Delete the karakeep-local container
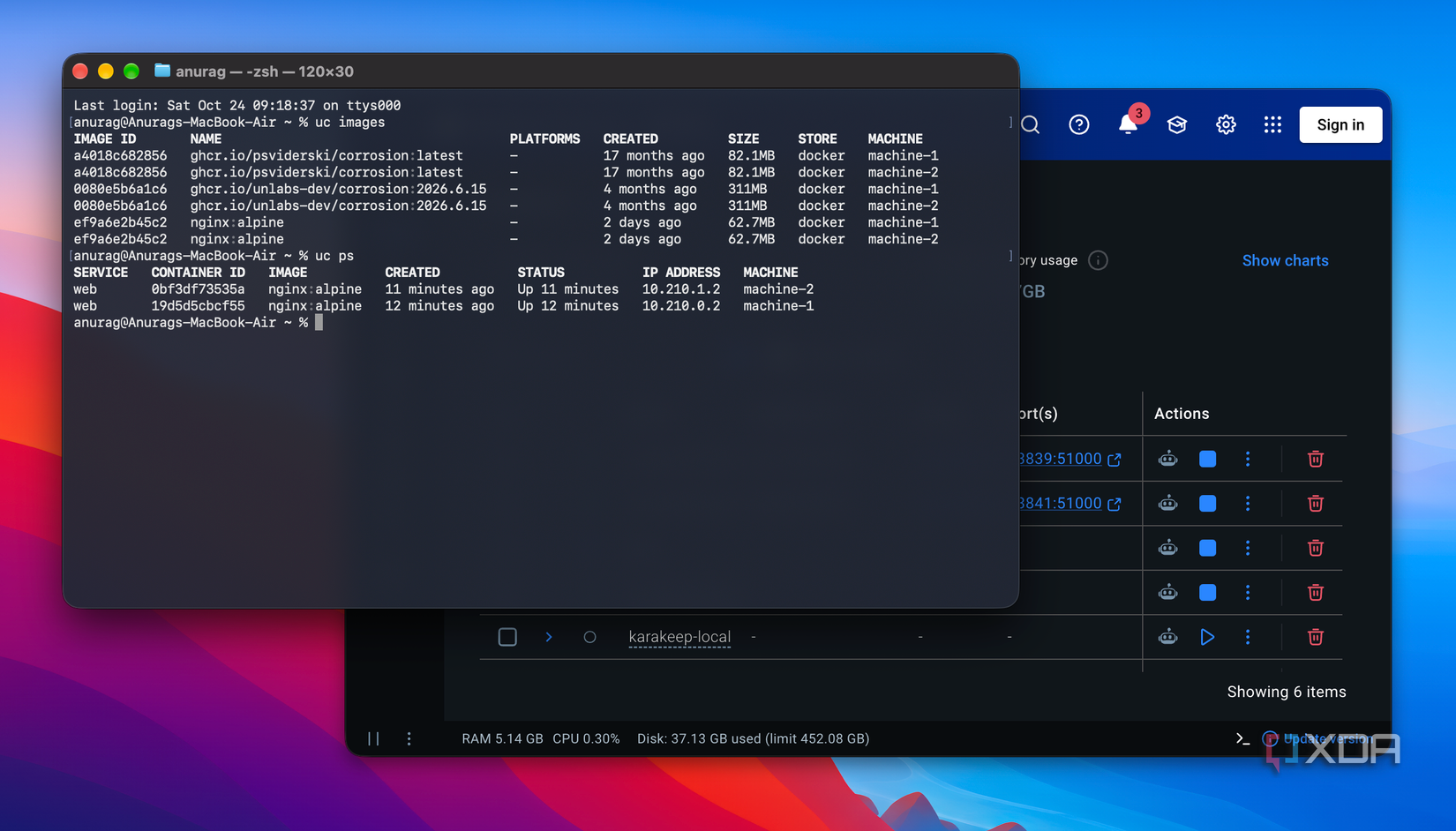Viewport: 1456px width, 831px height. tap(1315, 637)
